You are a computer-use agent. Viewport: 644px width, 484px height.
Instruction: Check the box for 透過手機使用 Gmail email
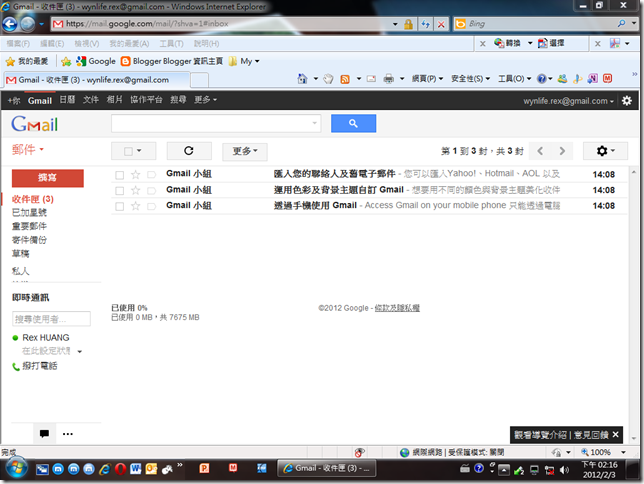click(x=120, y=206)
